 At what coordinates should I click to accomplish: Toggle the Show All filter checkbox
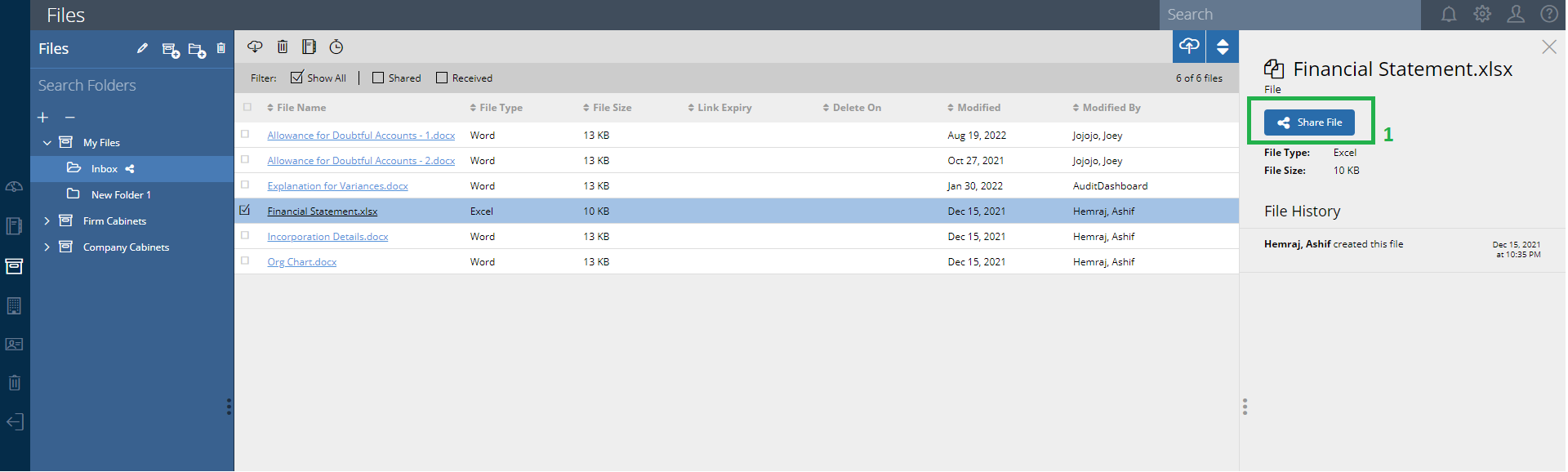[x=297, y=78]
